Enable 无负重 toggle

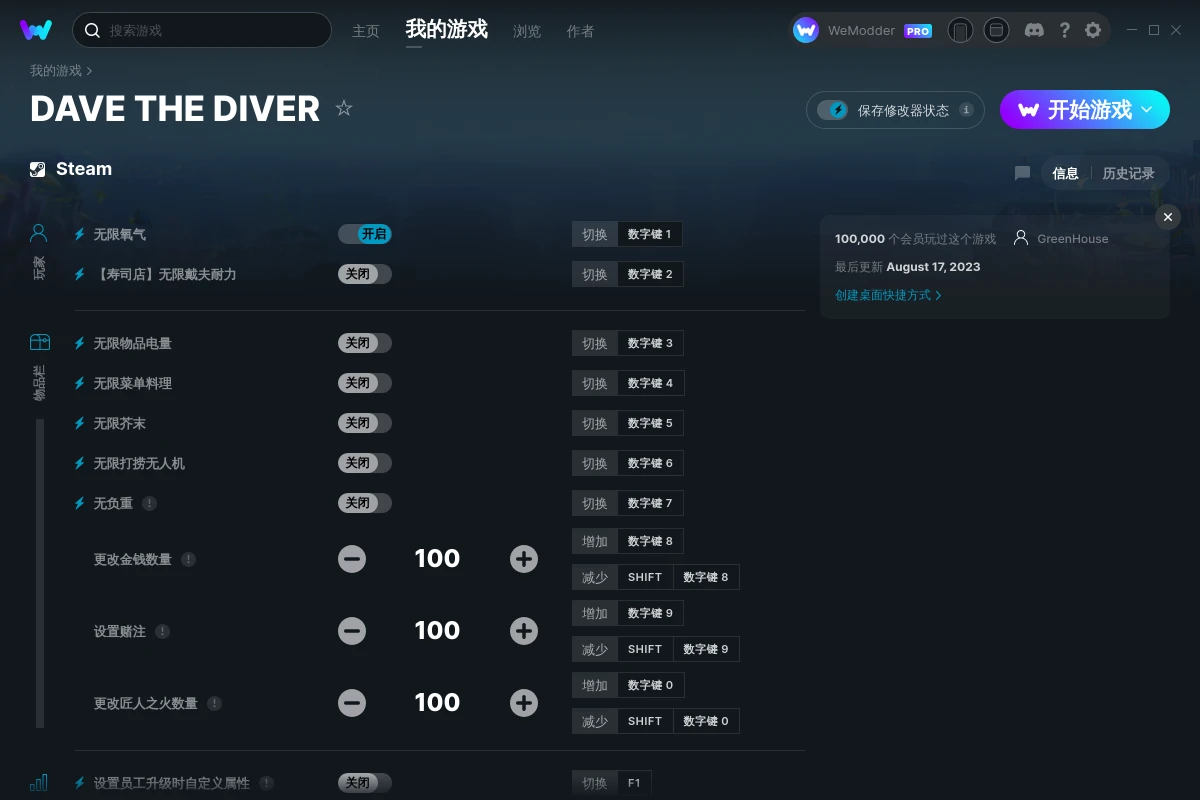tap(365, 503)
